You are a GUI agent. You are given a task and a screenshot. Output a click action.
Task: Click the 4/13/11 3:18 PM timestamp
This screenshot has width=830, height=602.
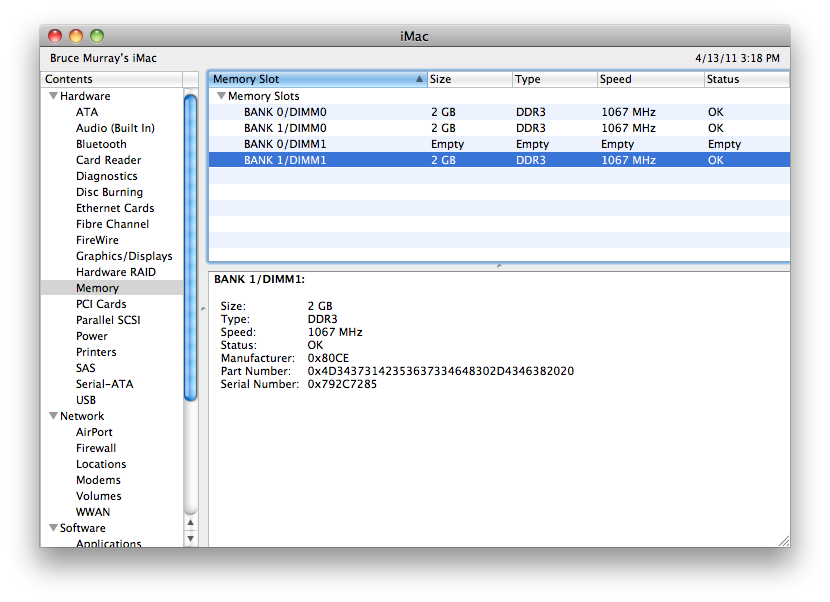pyautogui.click(x=737, y=58)
